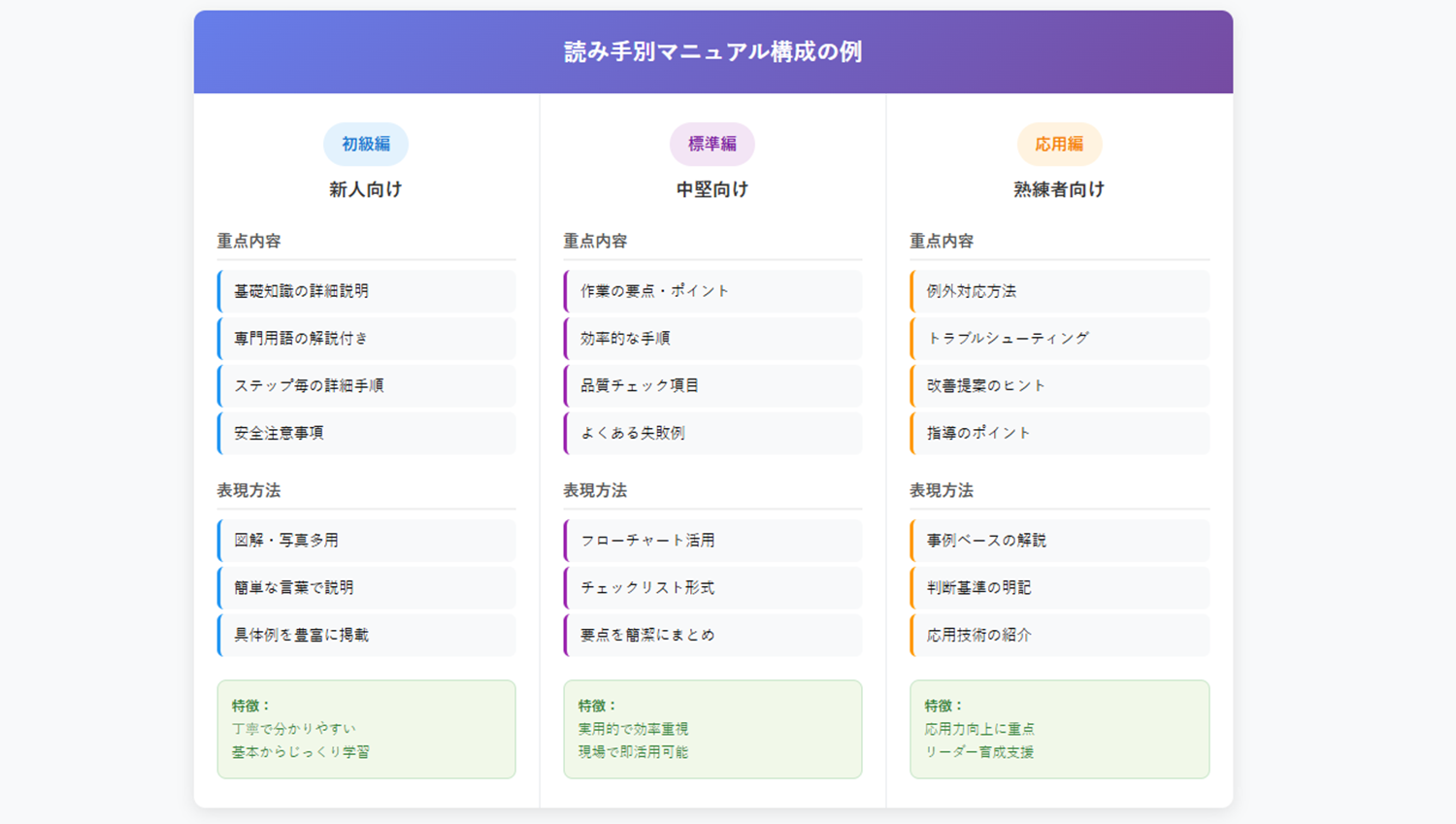Click the title 読み手別マニュアル構成の例
This screenshot has height=824, width=1456.
[713, 52]
